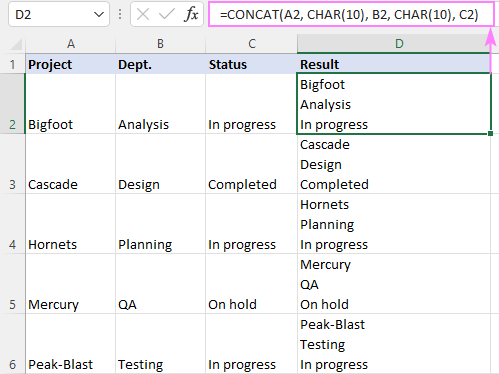The image size is (499, 374).
Task: Select result cell D2 starting with Bigfoot
Action: (394, 104)
